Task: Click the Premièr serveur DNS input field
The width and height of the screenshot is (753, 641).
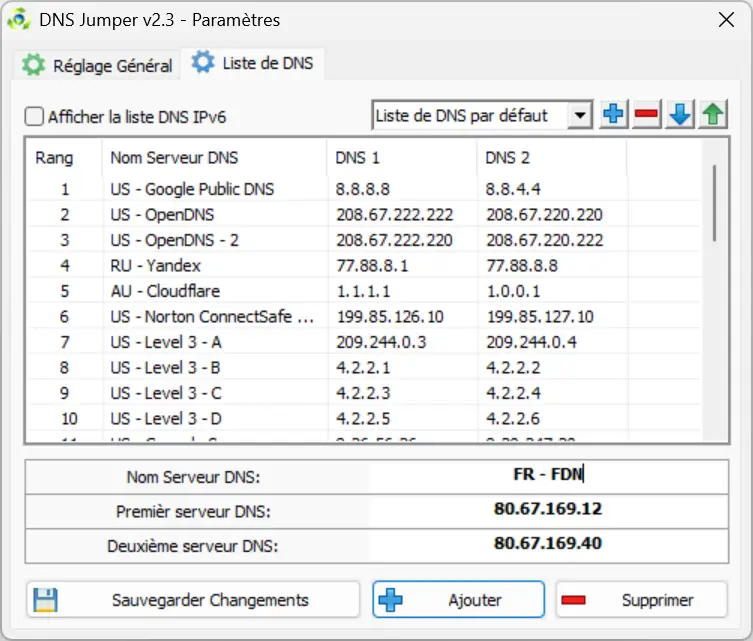Action: point(548,509)
